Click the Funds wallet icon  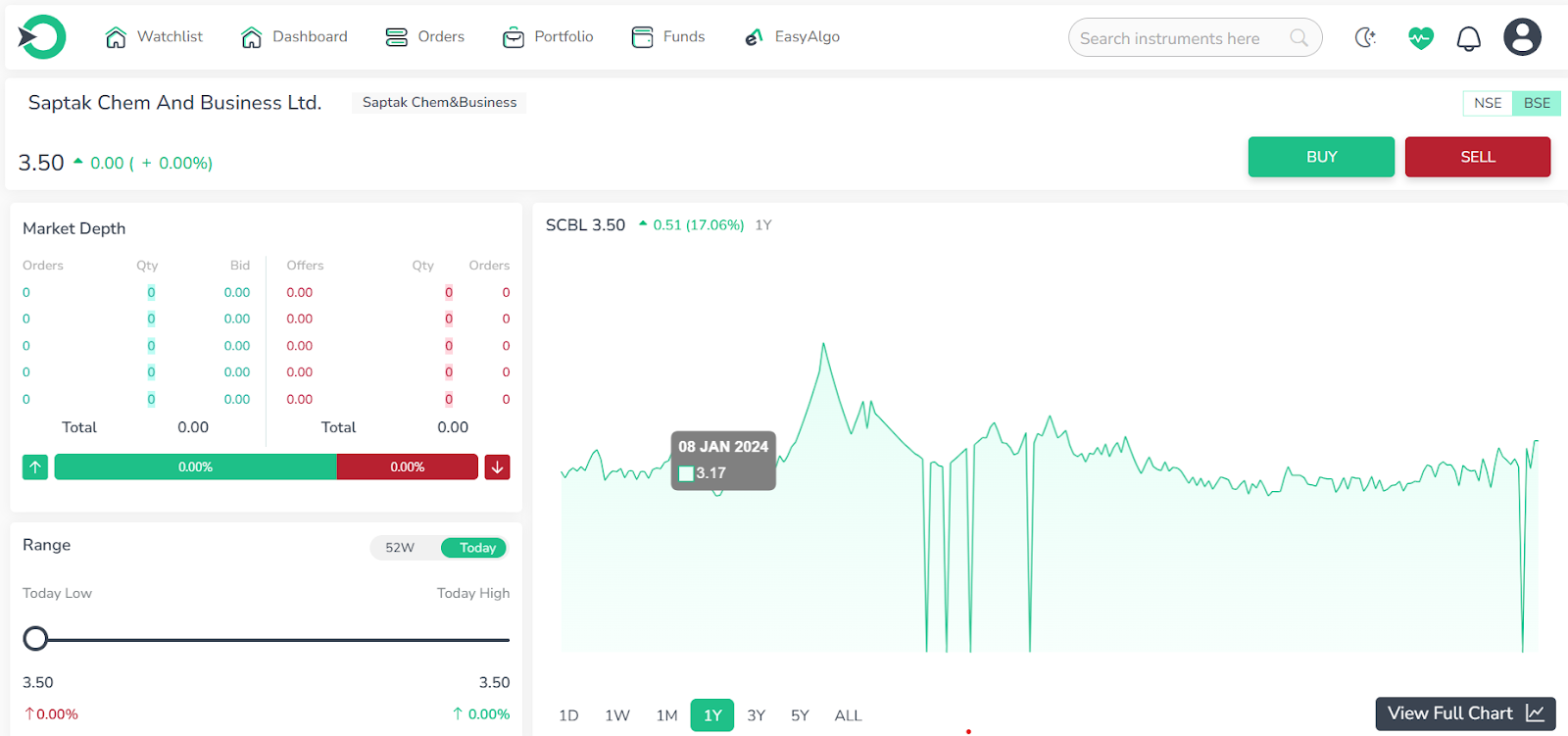point(642,37)
